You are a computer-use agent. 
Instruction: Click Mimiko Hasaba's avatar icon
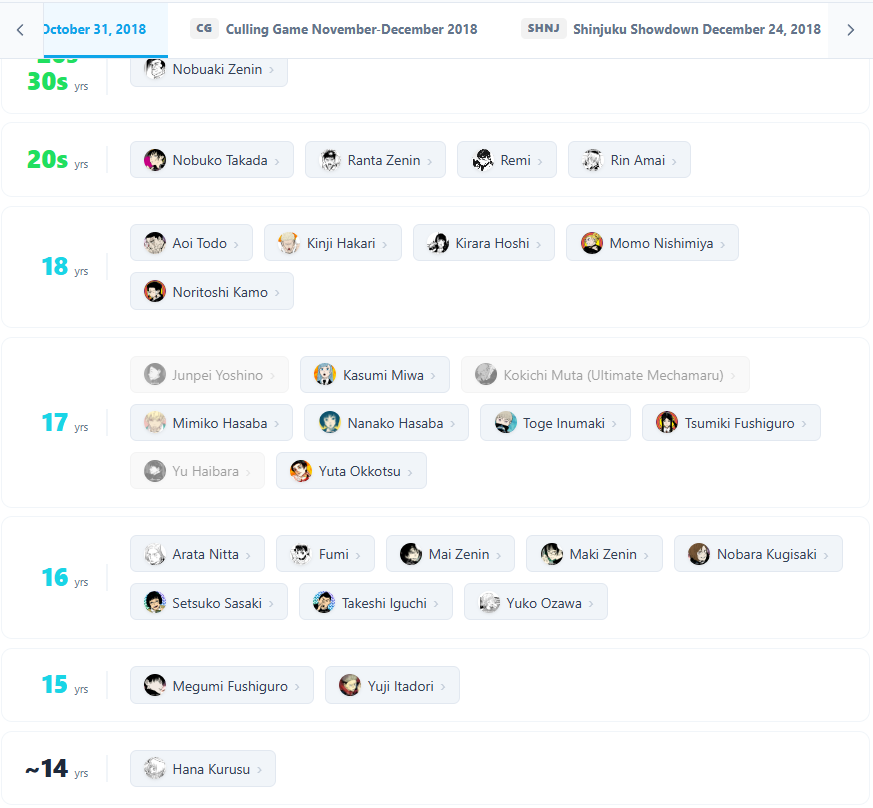155,423
